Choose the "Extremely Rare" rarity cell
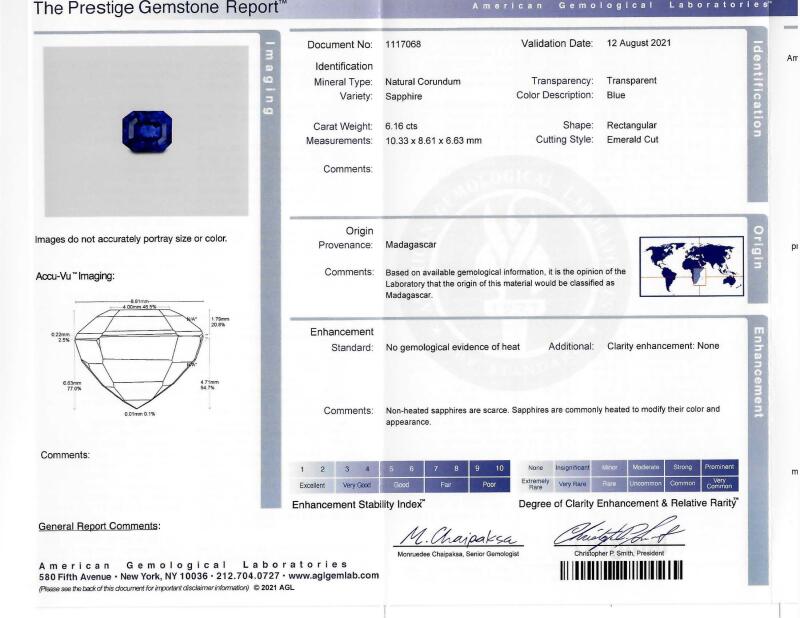 tap(535, 484)
